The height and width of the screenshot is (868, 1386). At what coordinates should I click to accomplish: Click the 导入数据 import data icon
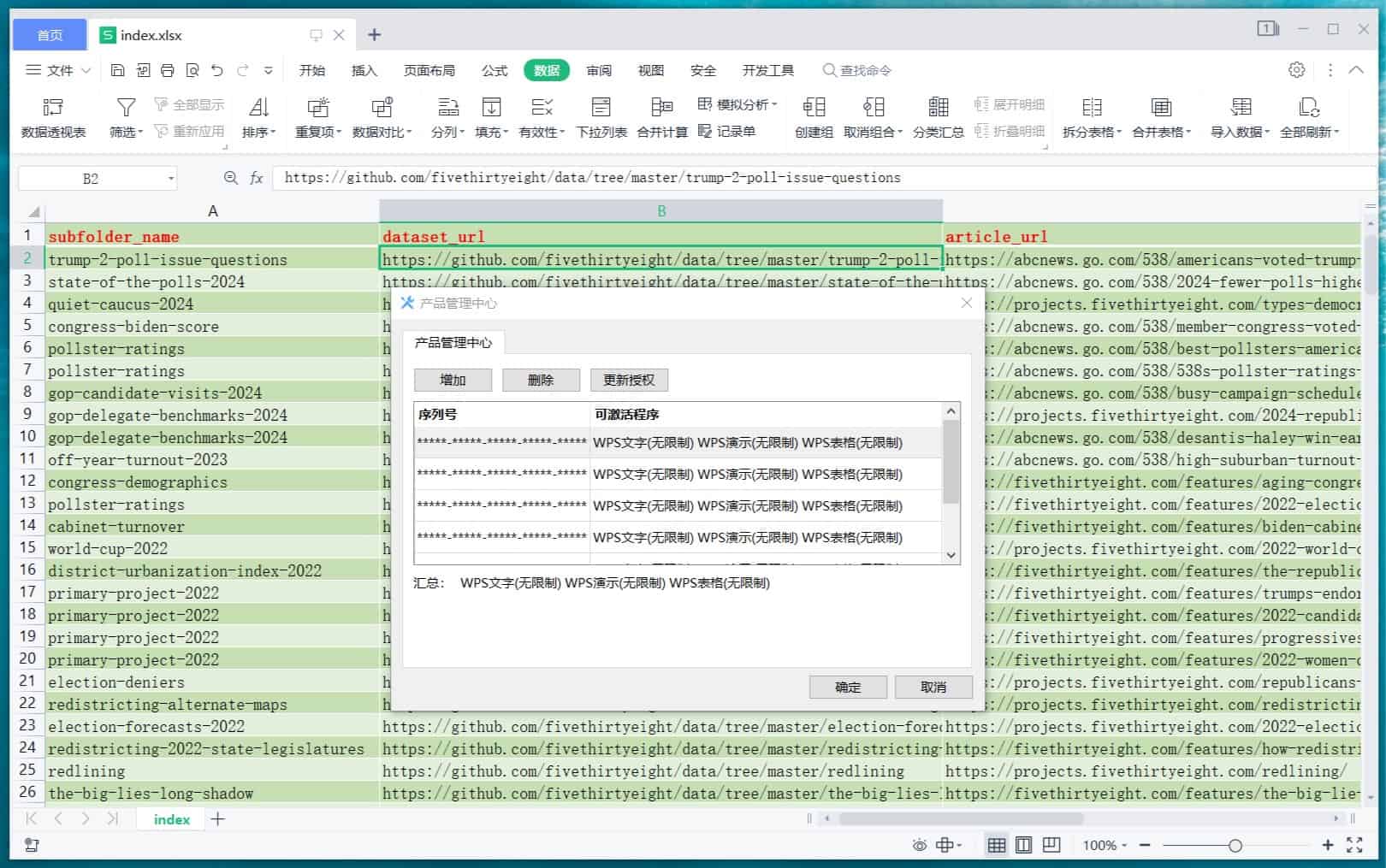click(1240, 108)
